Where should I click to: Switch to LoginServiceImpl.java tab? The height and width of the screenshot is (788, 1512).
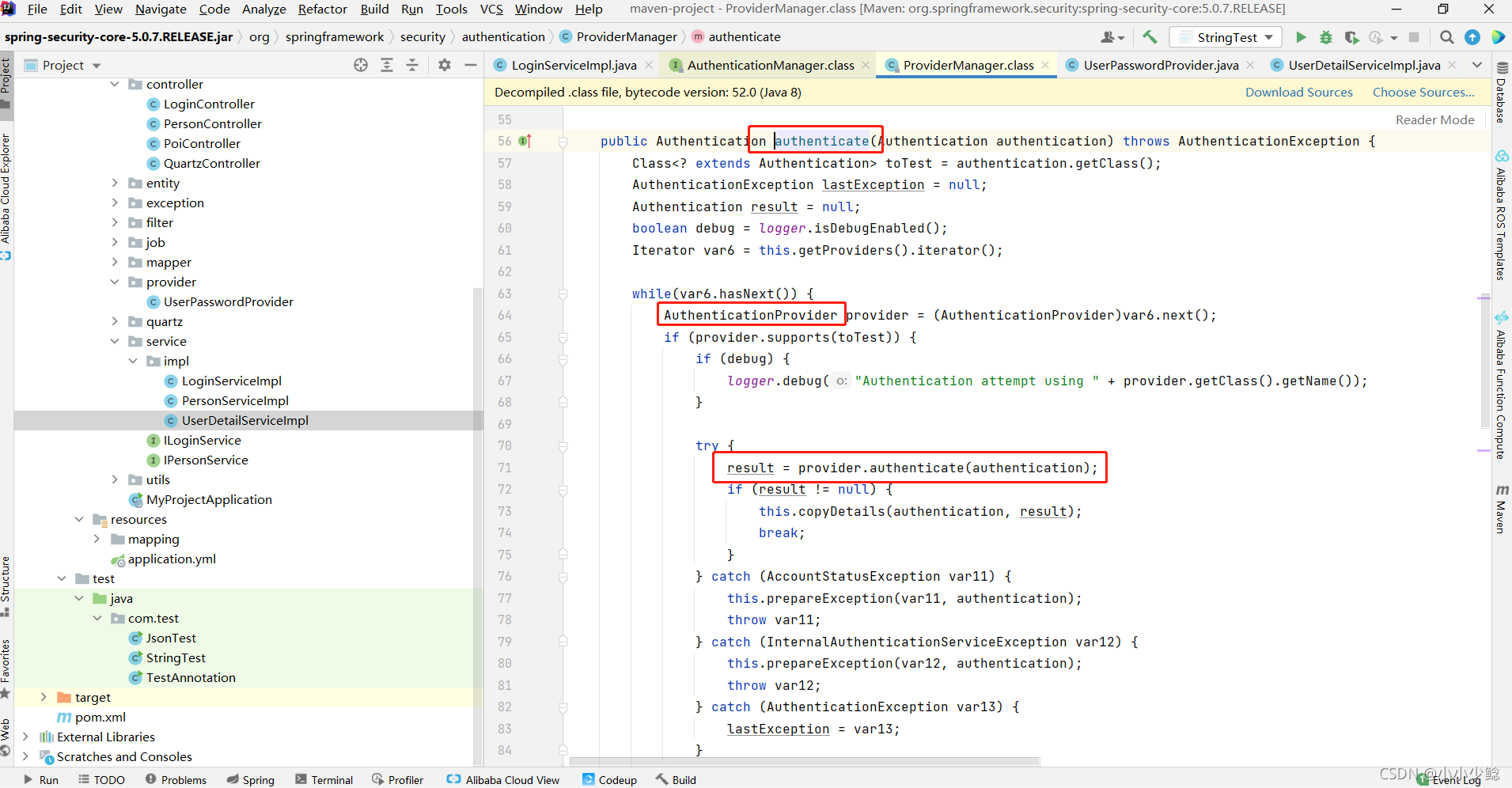574,65
